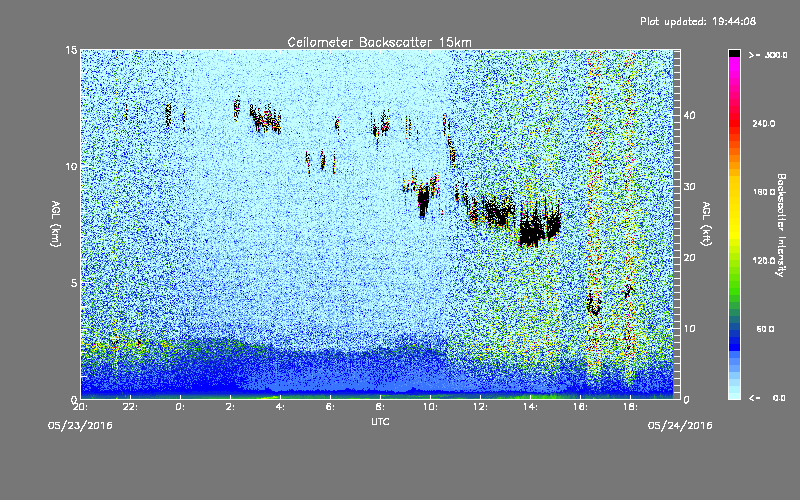Click the '<= 0.0' colorbar value
Image resolution: width=800 pixels, height=500 pixels.
[x=767, y=398]
